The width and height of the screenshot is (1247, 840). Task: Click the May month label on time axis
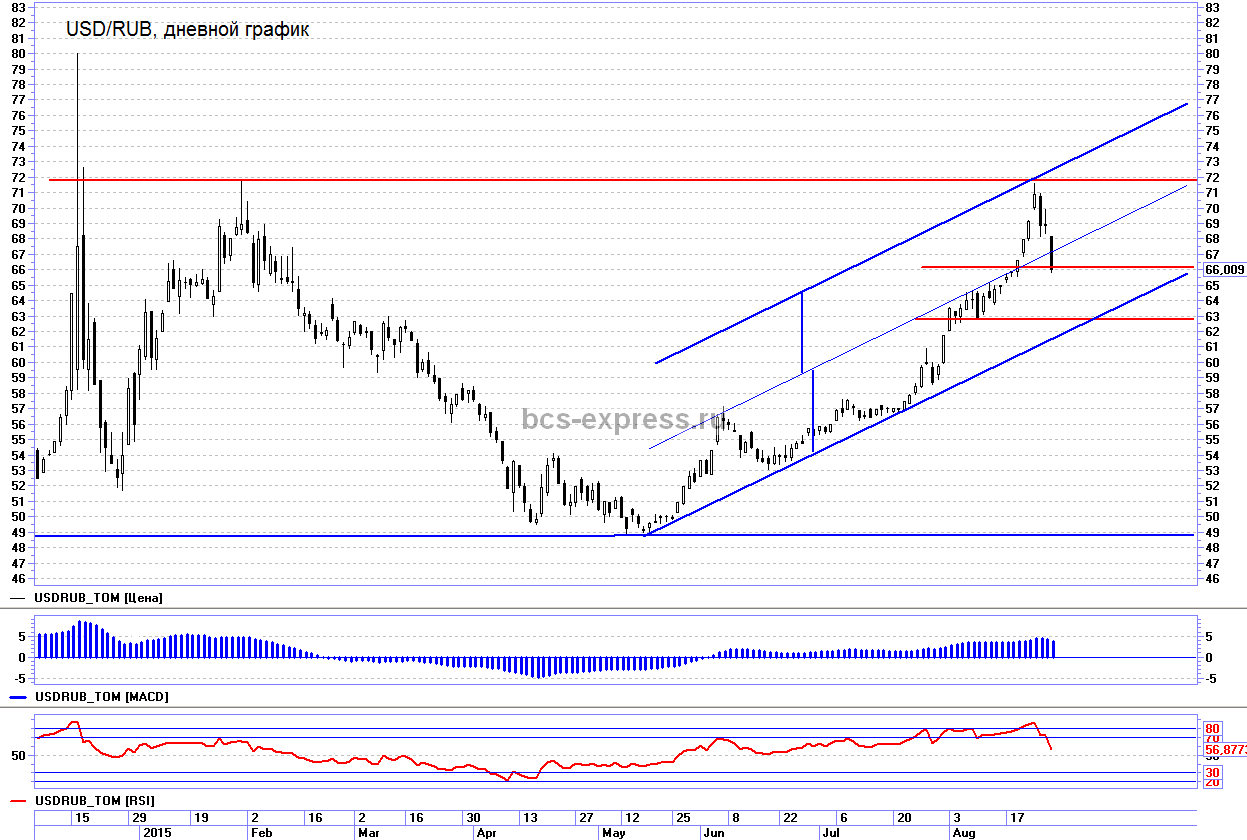[x=612, y=832]
